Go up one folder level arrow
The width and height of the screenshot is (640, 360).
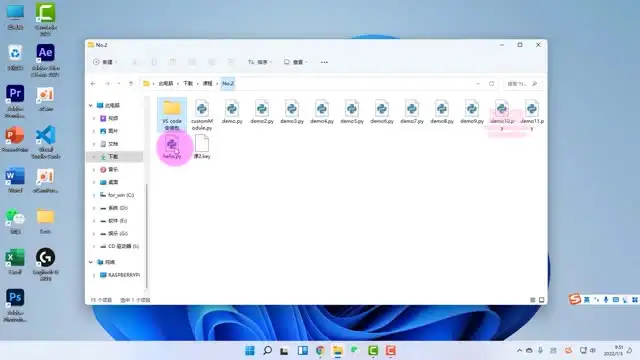131,84
